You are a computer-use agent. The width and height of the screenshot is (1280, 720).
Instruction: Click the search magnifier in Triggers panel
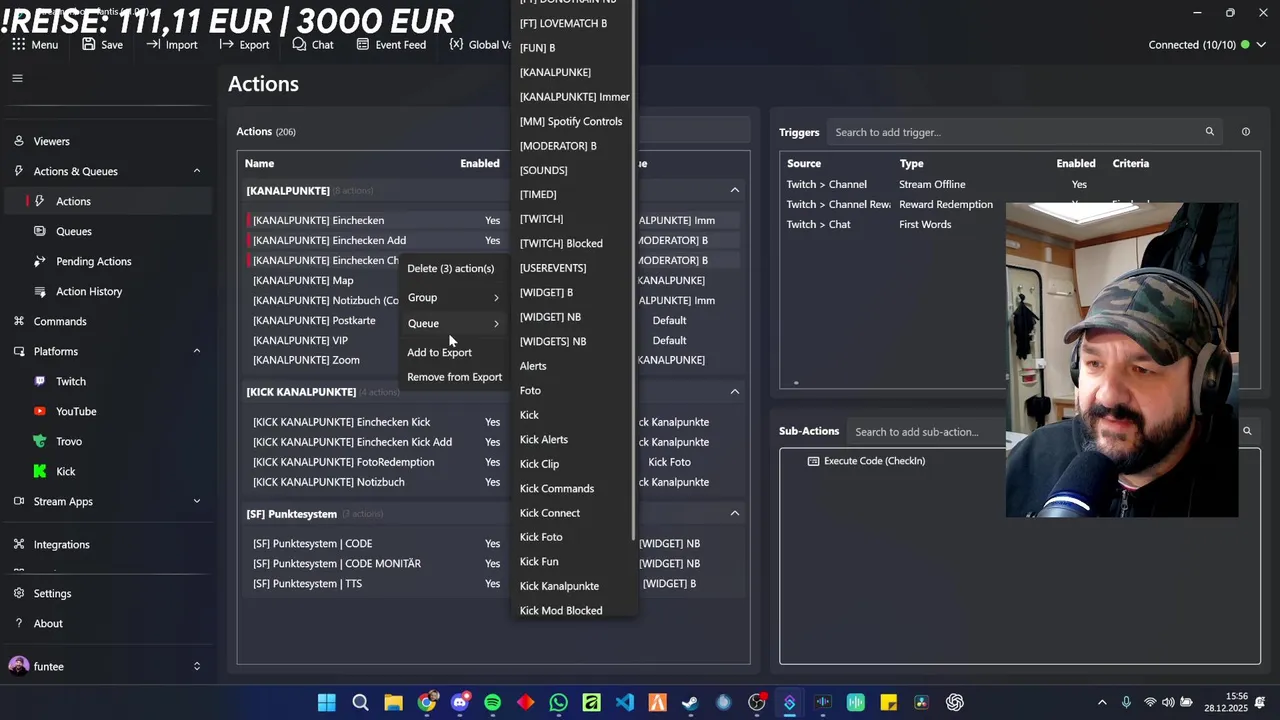click(1209, 132)
